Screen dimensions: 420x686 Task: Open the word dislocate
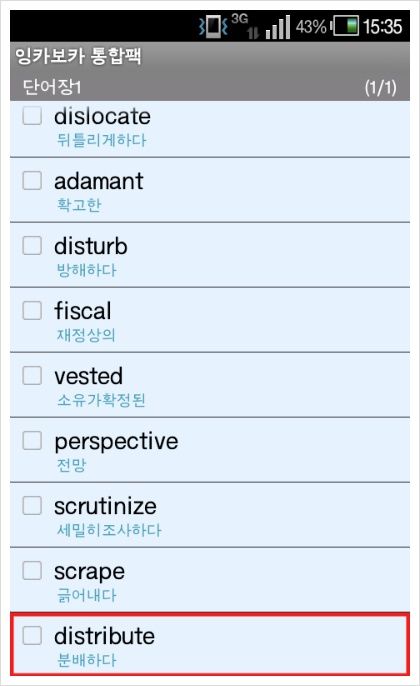pyautogui.click(x=210, y=129)
